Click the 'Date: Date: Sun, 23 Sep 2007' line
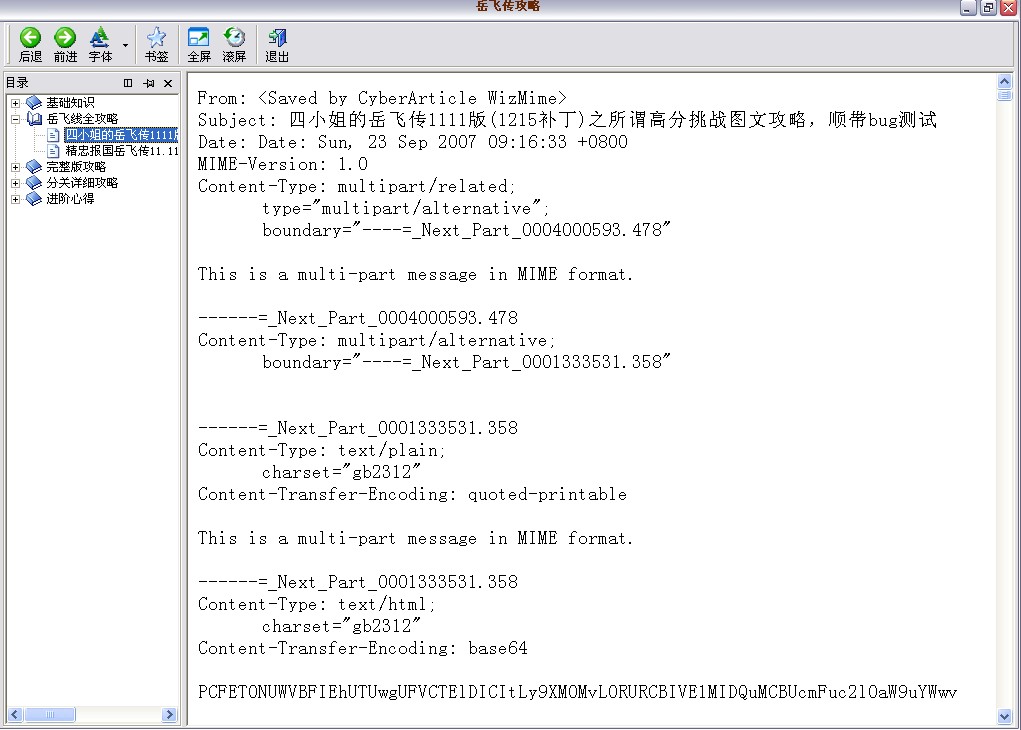This screenshot has width=1021, height=730. coord(413,142)
